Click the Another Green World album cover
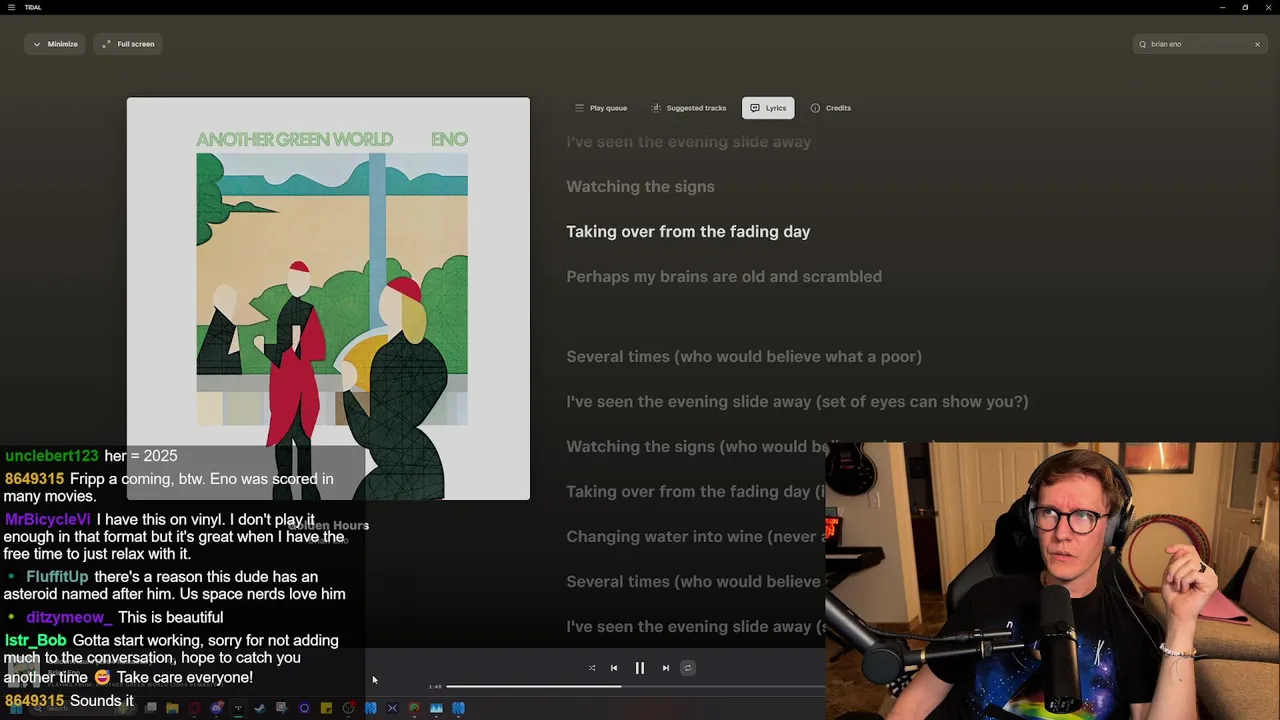Screen dimensions: 1280x720 [328, 298]
